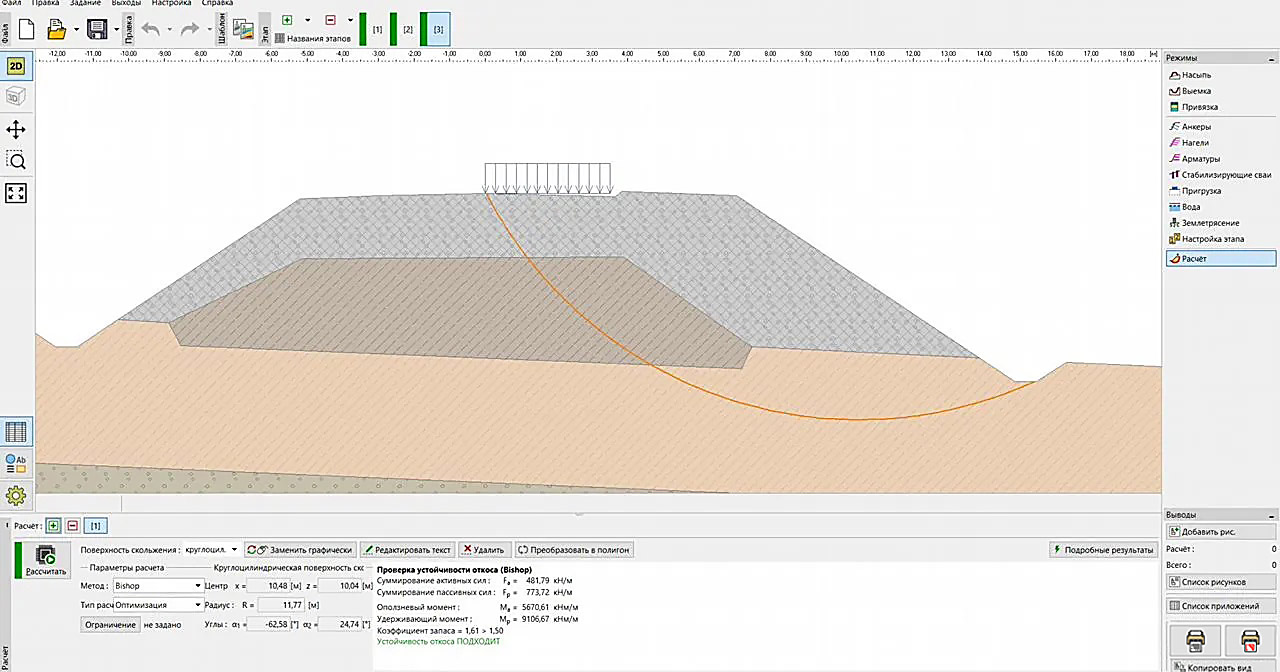Open the Поверхность скольжения dropdown
Image resolution: width=1280 pixels, height=672 pixels.
212,550
